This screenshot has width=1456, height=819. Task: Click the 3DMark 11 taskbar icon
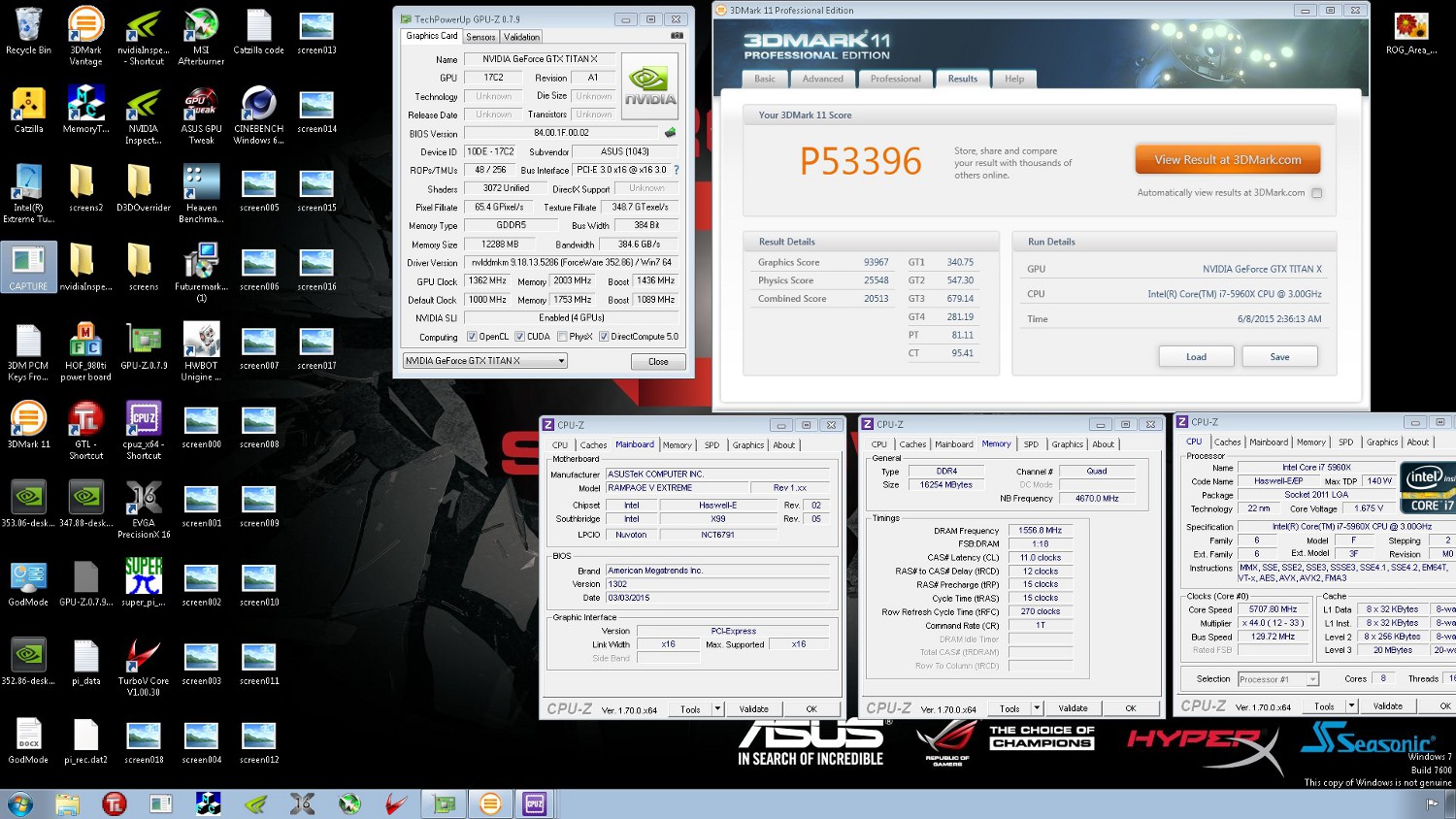(x=490, y=803)
